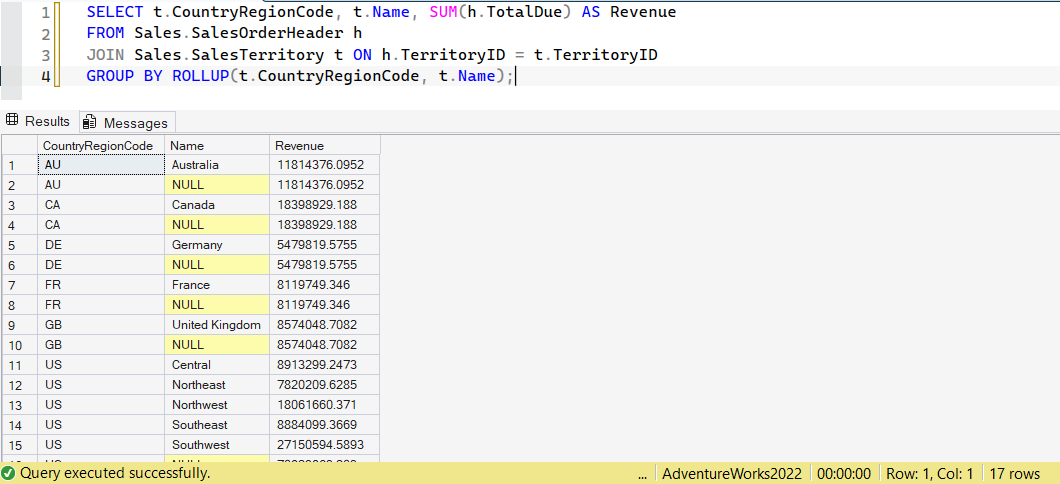Click revenue value 18061660.371
This screenshot has width=1060, height=484.
(325, 405)
